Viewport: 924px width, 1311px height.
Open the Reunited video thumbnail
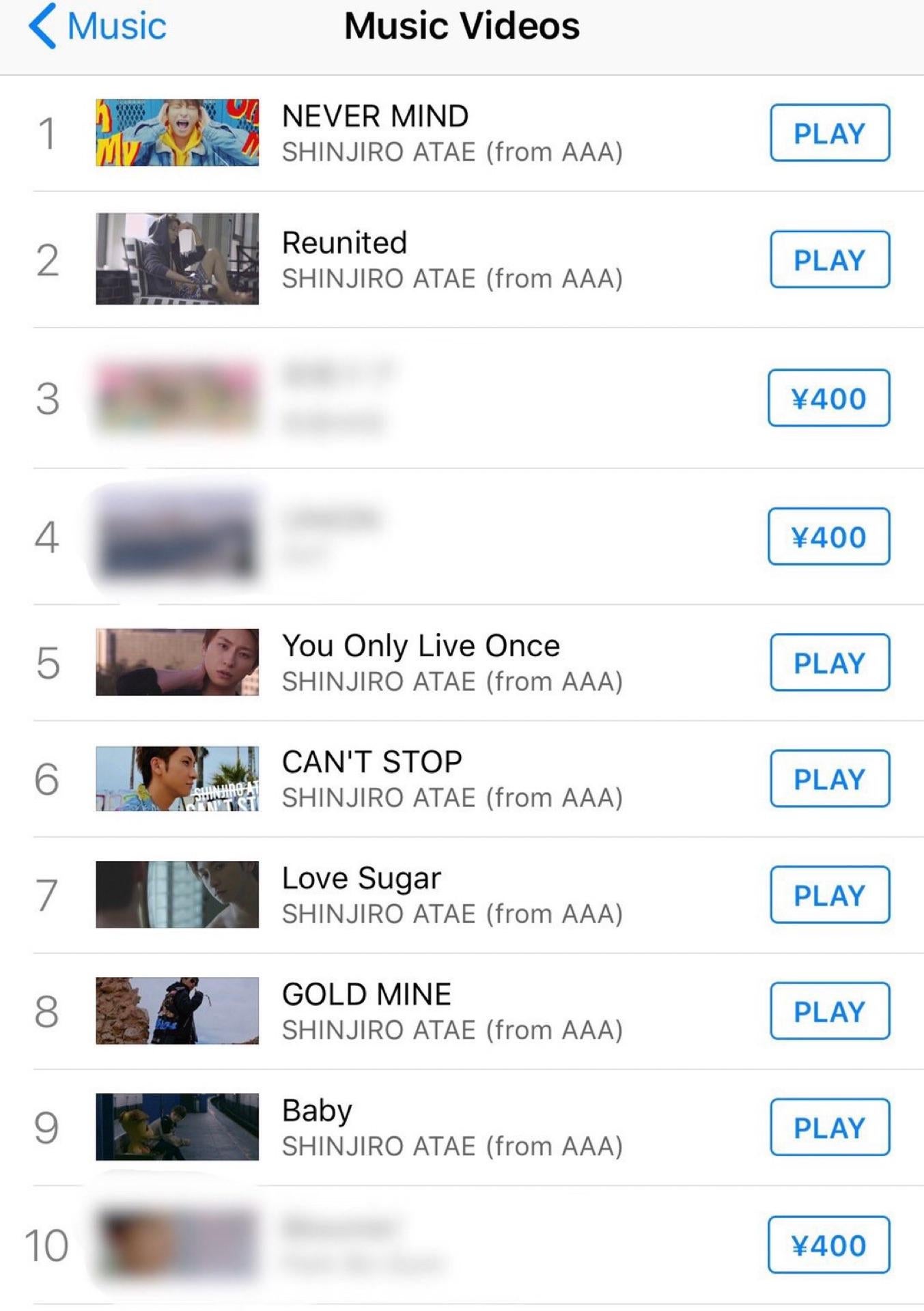(177, 259)
